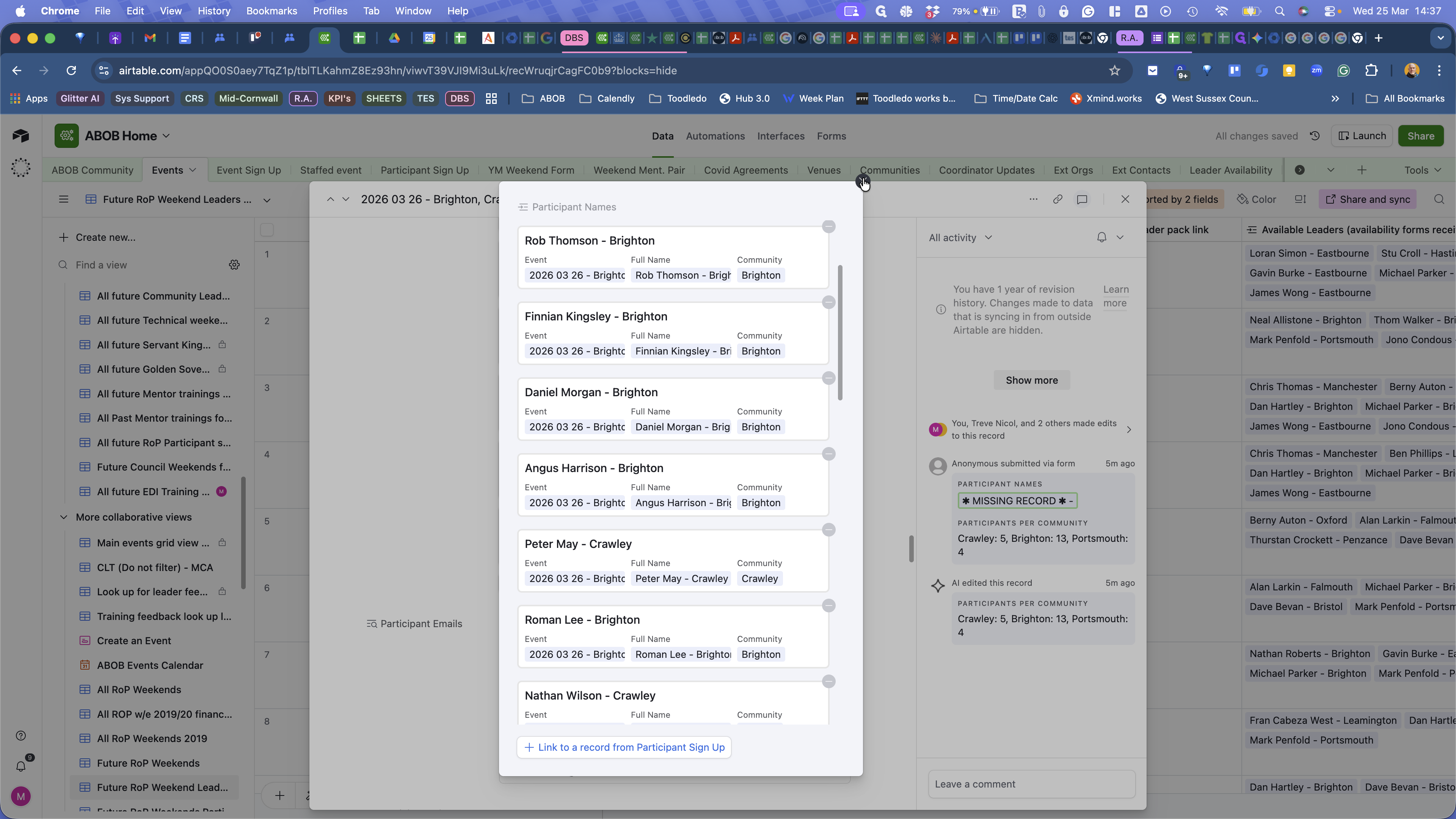Open the Automations tab
Viewport: 1456px width, 819px height.
click(x=715, y=136)
